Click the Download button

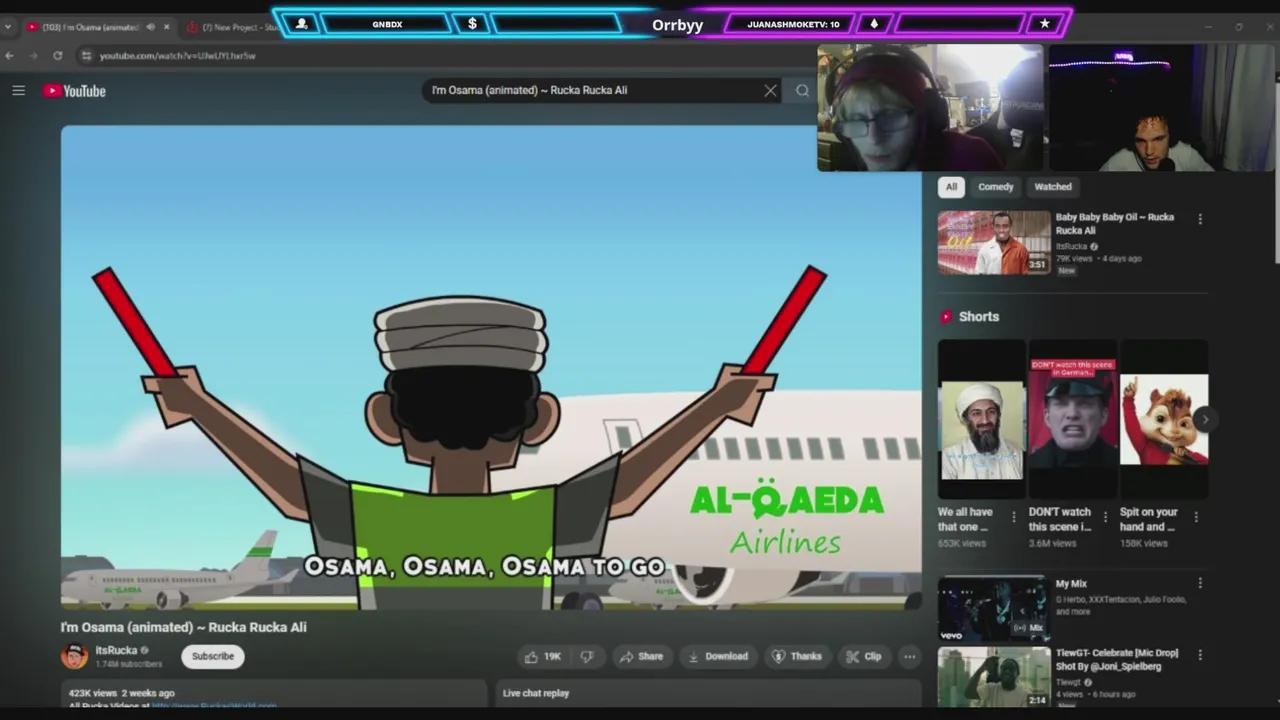[x=718, y=656]
